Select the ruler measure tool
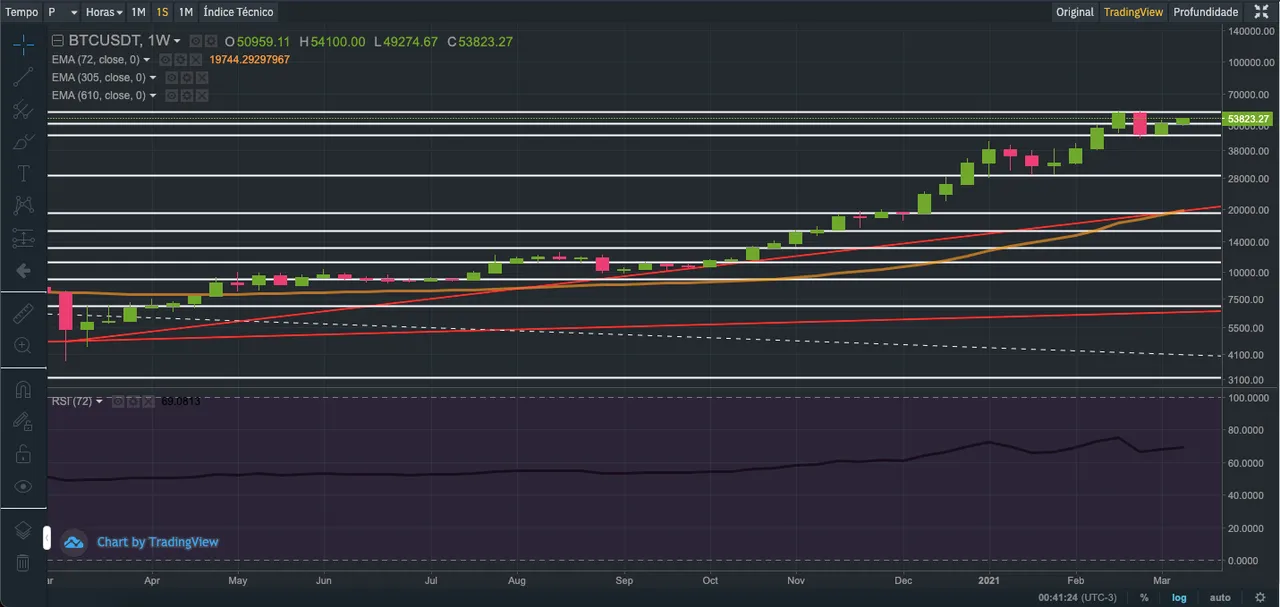The image size is (1280, 607). [23, 314]
